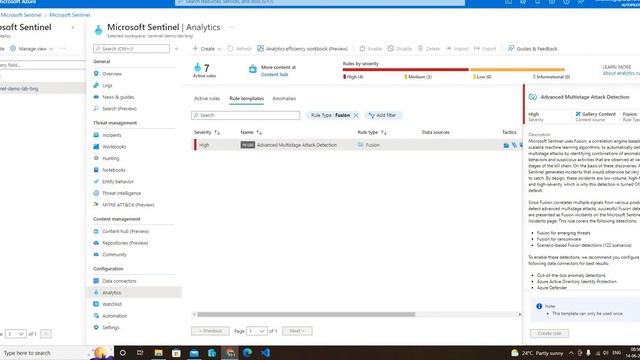Open Search (Preview) sidebar item
The image size is (640, 360).
[119, 109]
